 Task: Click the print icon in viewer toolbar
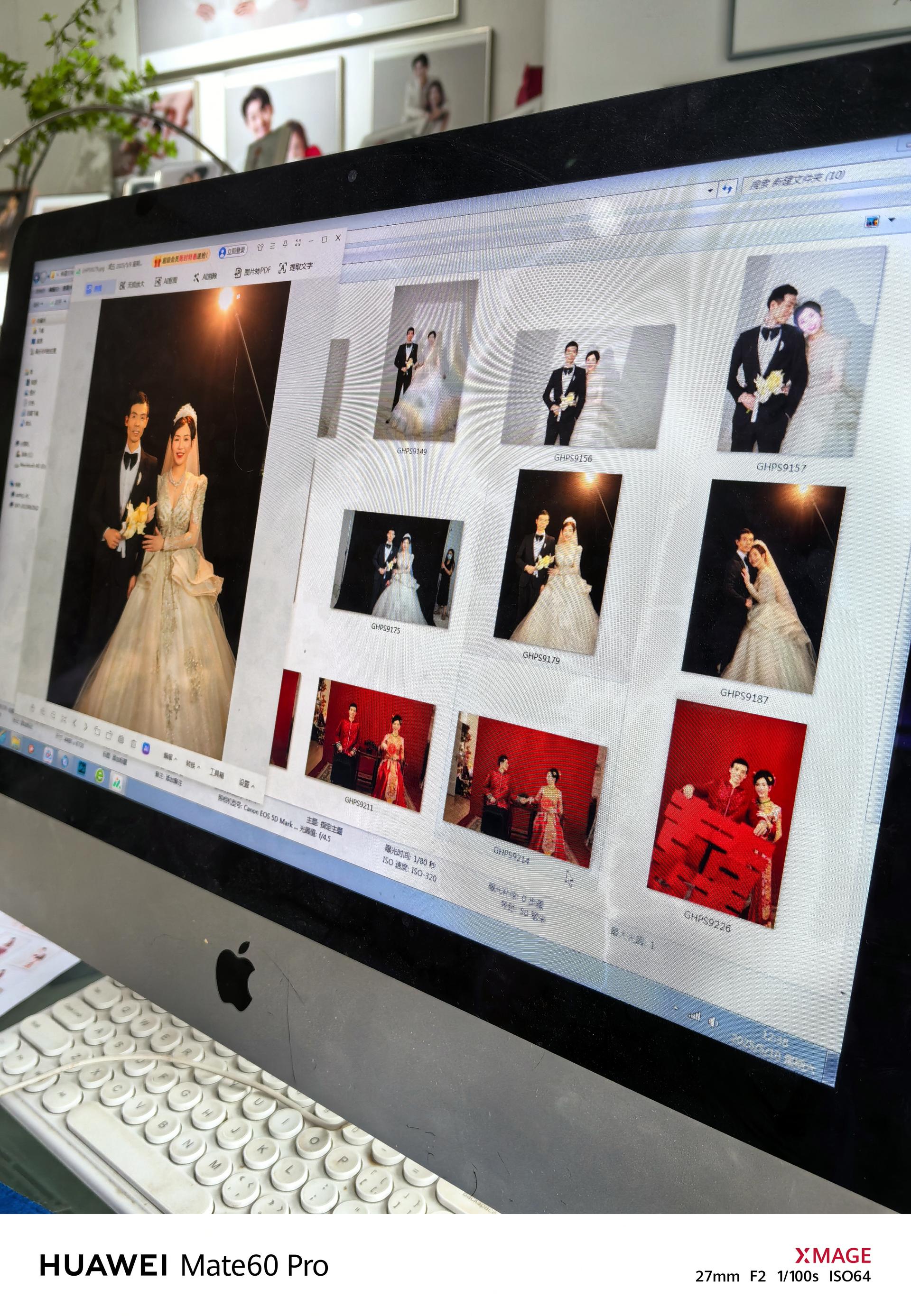(121, 739)
